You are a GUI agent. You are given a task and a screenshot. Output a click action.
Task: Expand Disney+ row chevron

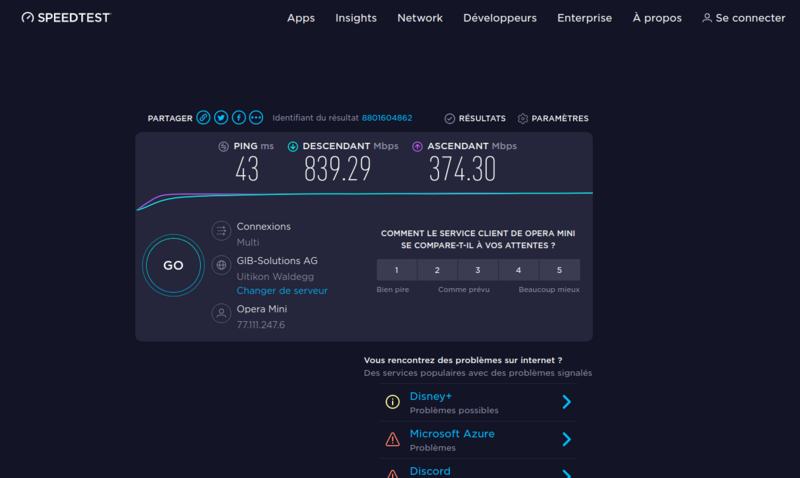tap(566, 402)
